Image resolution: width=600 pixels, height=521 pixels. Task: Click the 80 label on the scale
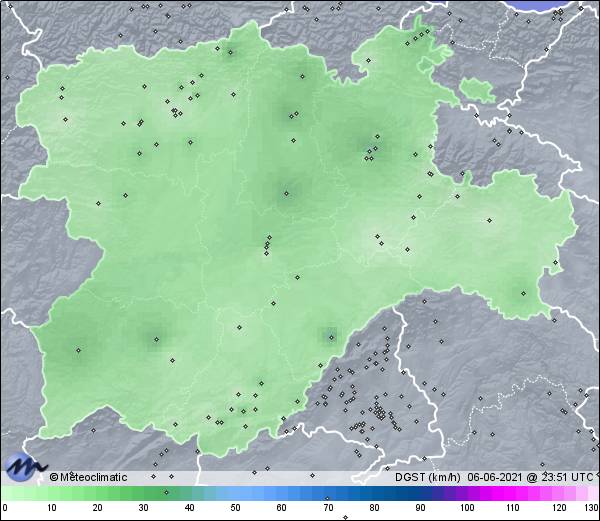(x=375, y=508)
